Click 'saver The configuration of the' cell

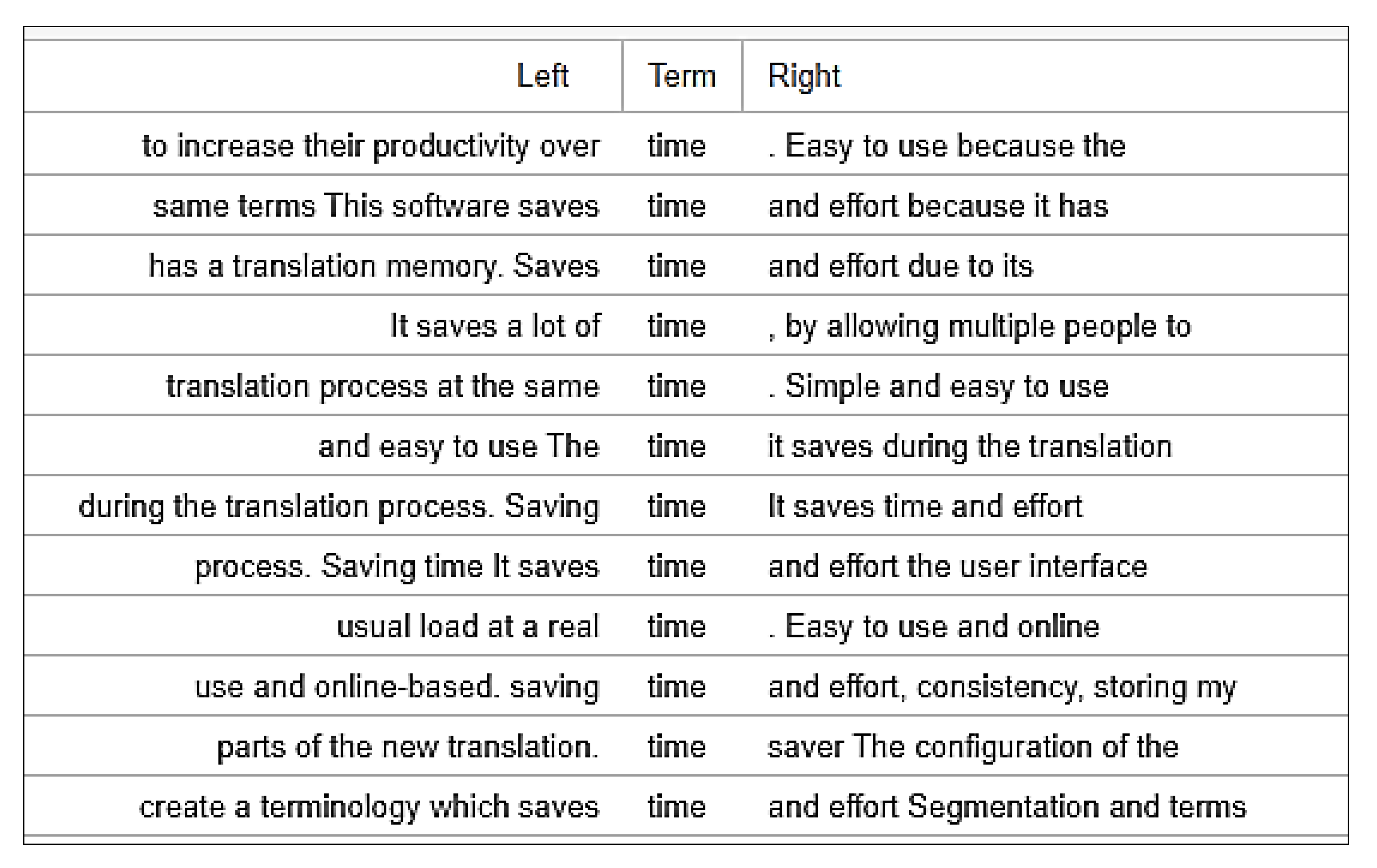coord(973,747)
